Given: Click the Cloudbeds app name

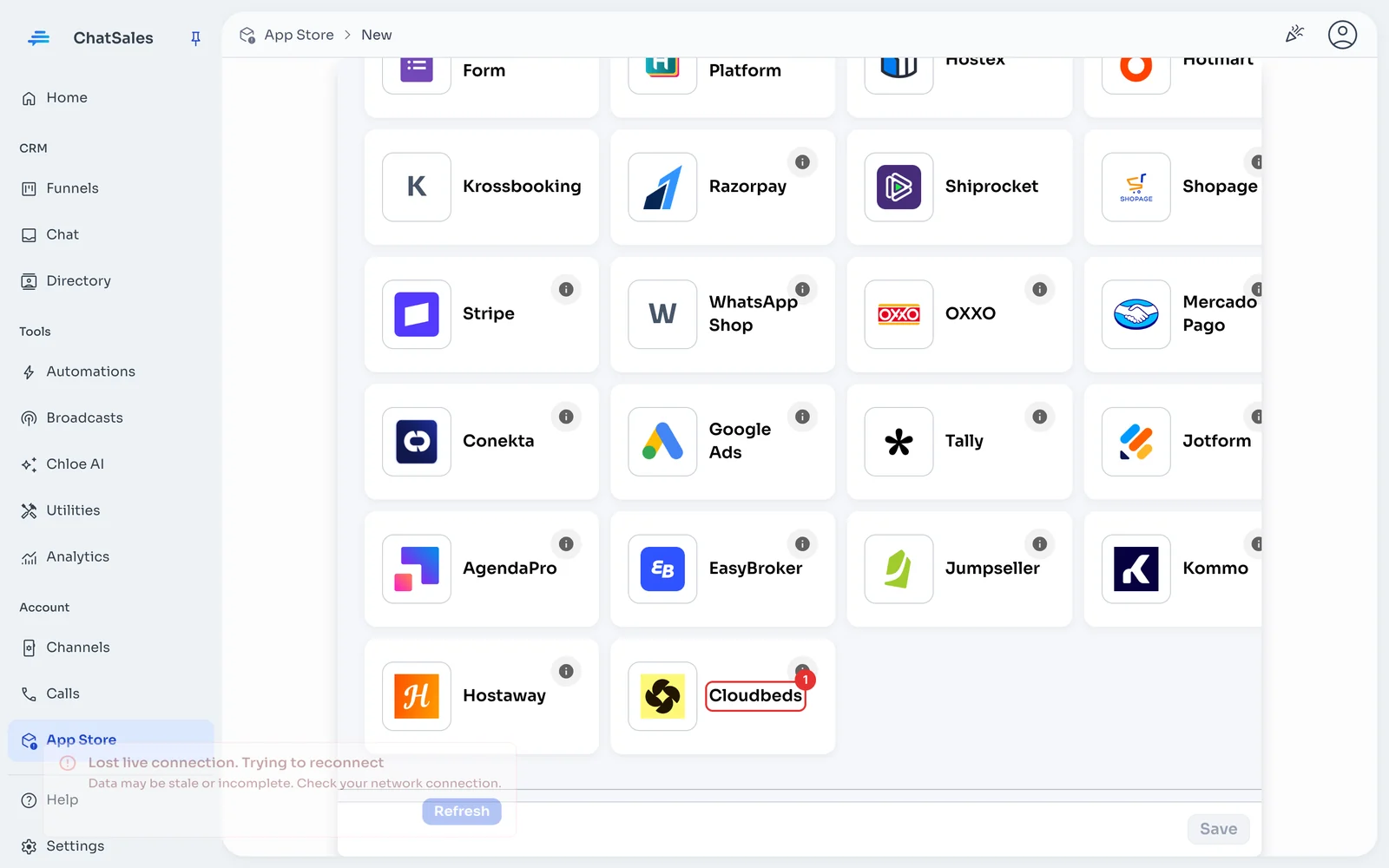Looking at the screenshot, I should click(755, 696).
